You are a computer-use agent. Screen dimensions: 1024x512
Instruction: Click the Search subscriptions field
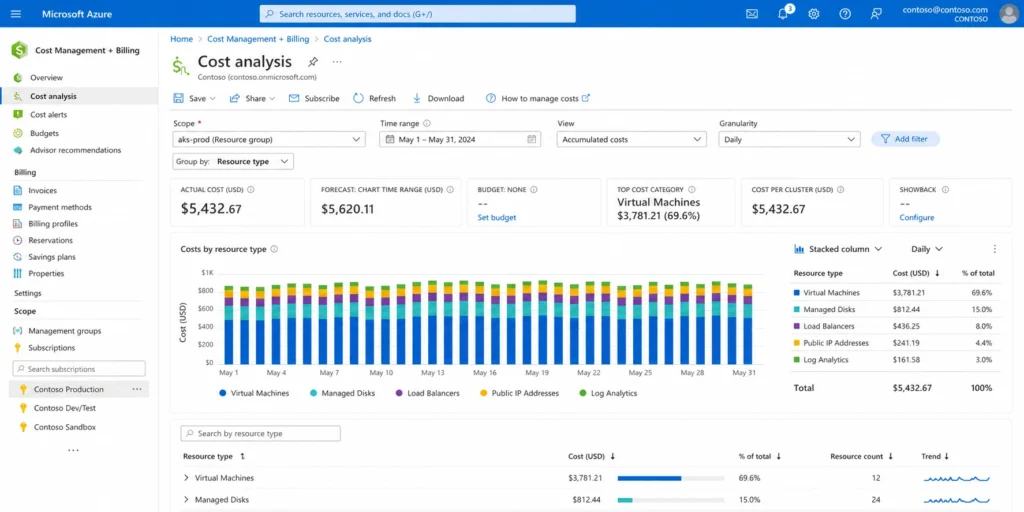pos(79,369)
